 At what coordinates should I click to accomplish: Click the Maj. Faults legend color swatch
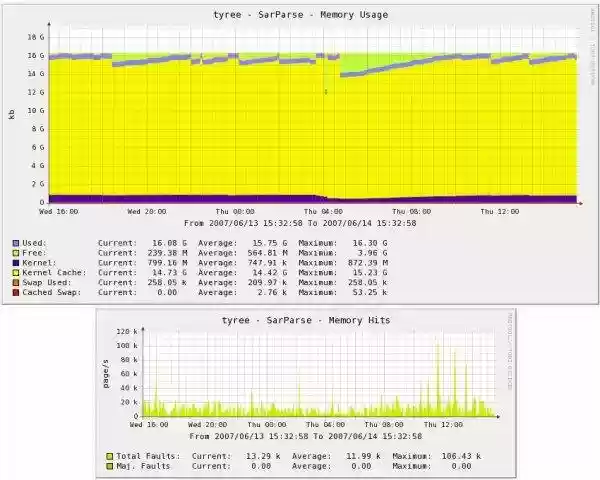(110, 466)
